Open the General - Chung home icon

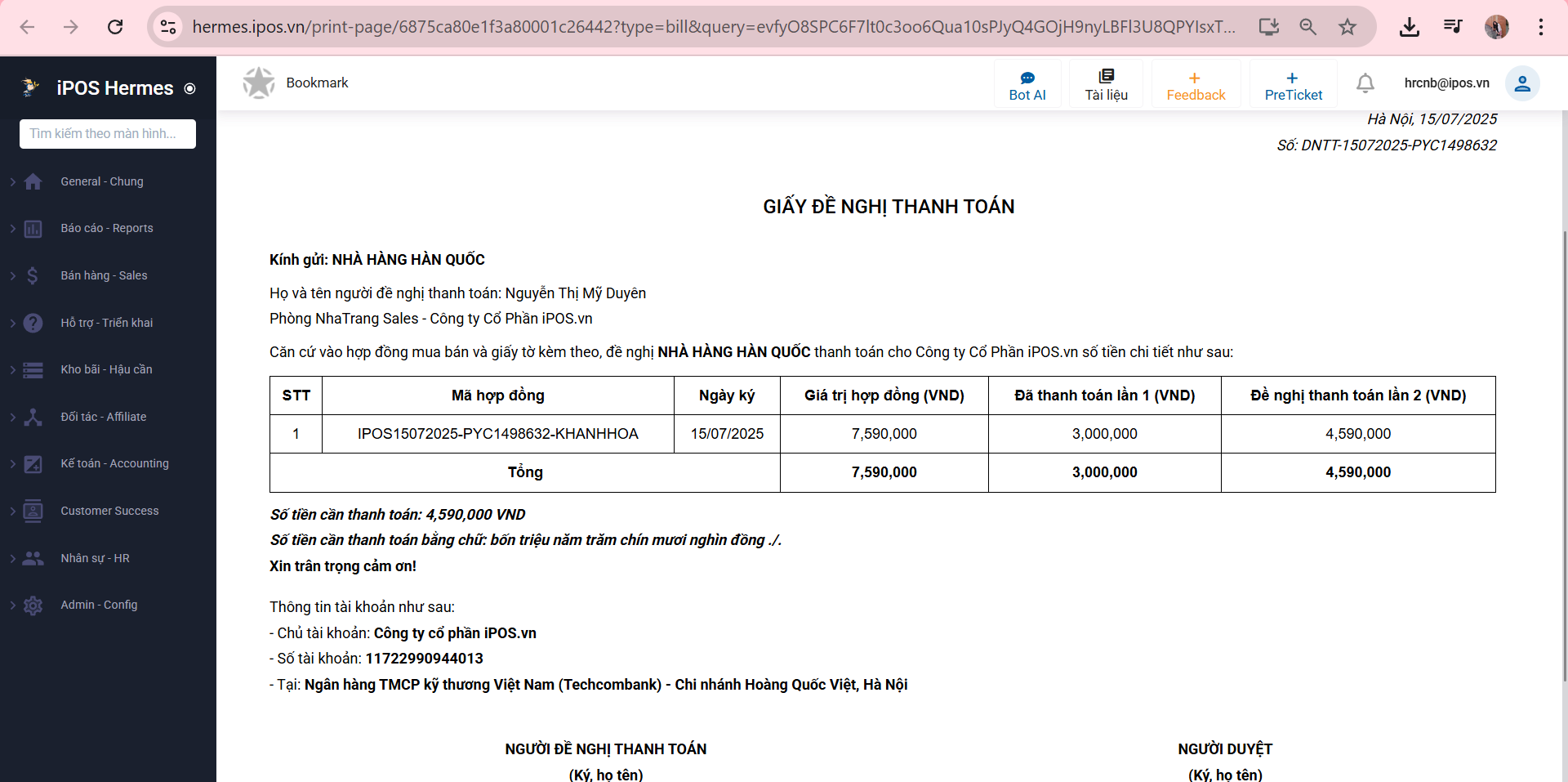pos(33,181)
